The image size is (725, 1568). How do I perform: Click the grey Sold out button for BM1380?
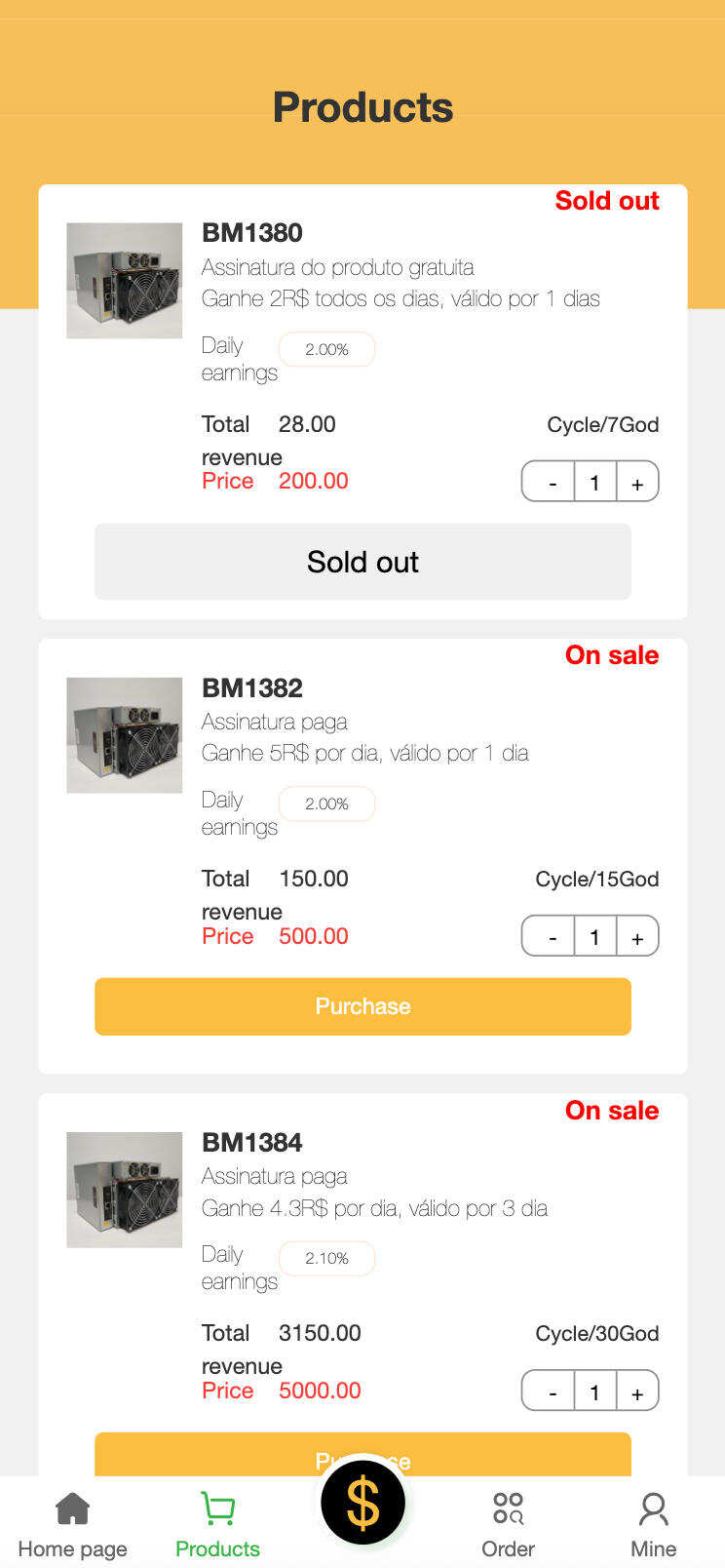pyautogui.click(x=362, y=562)
